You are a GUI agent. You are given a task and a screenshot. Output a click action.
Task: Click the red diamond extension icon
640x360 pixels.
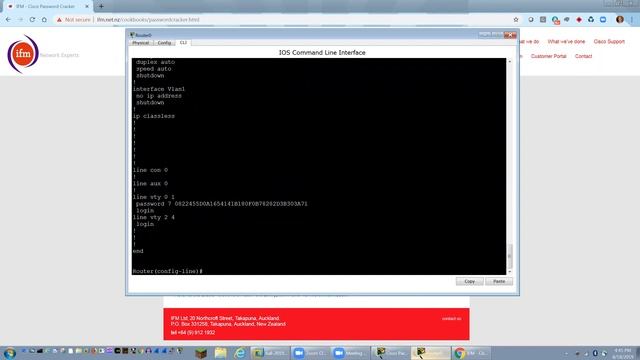(579, 20)
